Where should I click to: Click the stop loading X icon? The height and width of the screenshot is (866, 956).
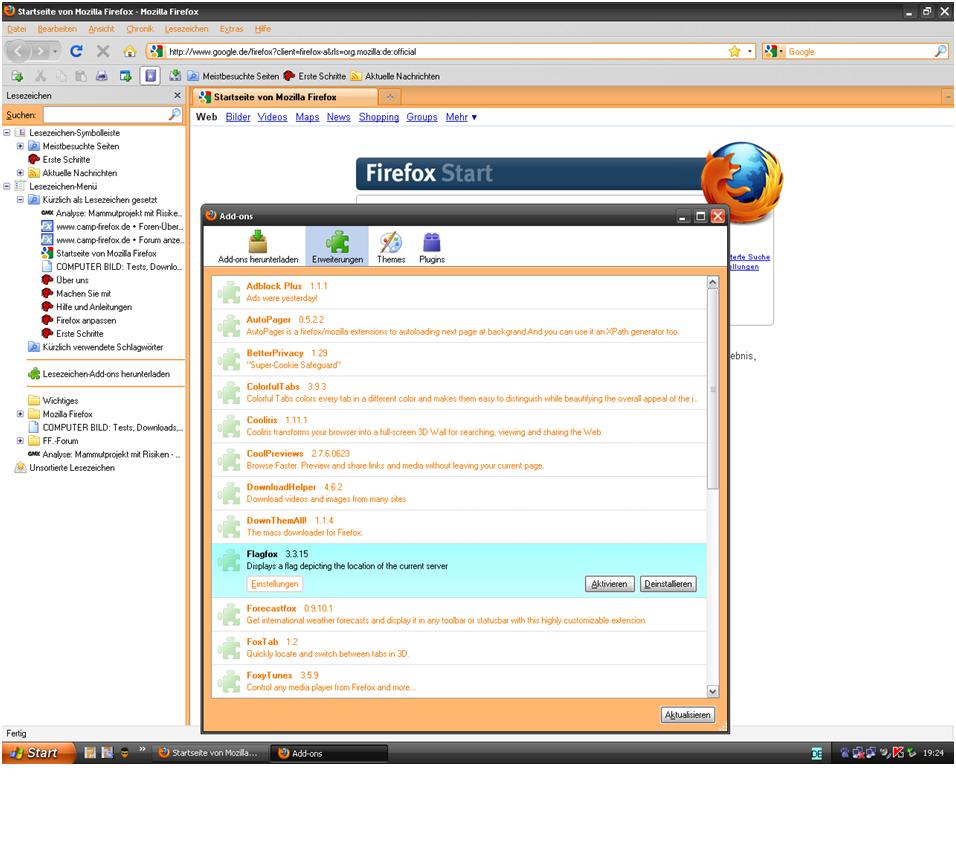click(103, 51)
